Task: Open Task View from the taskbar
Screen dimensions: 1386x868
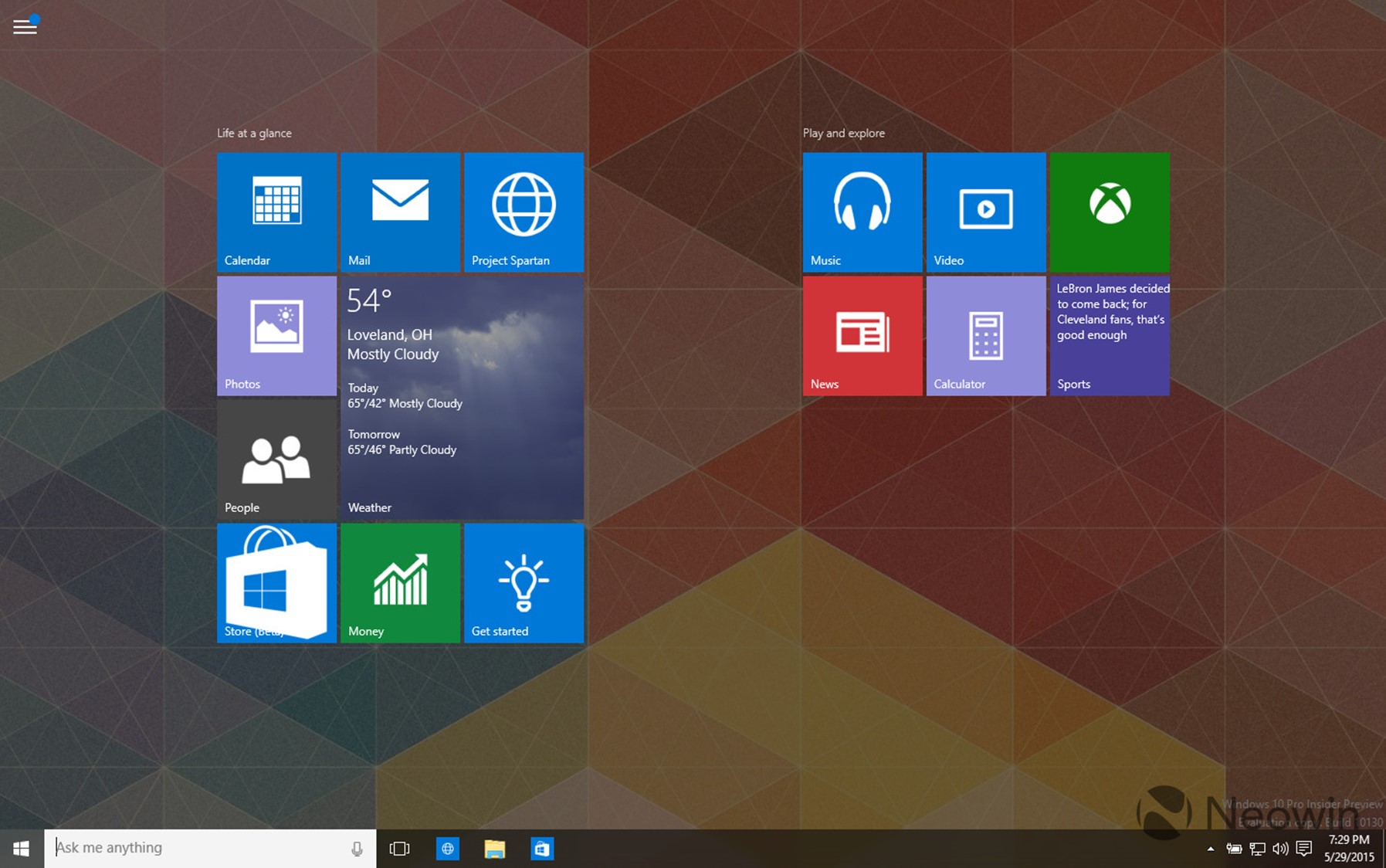Action: point(399,849)
